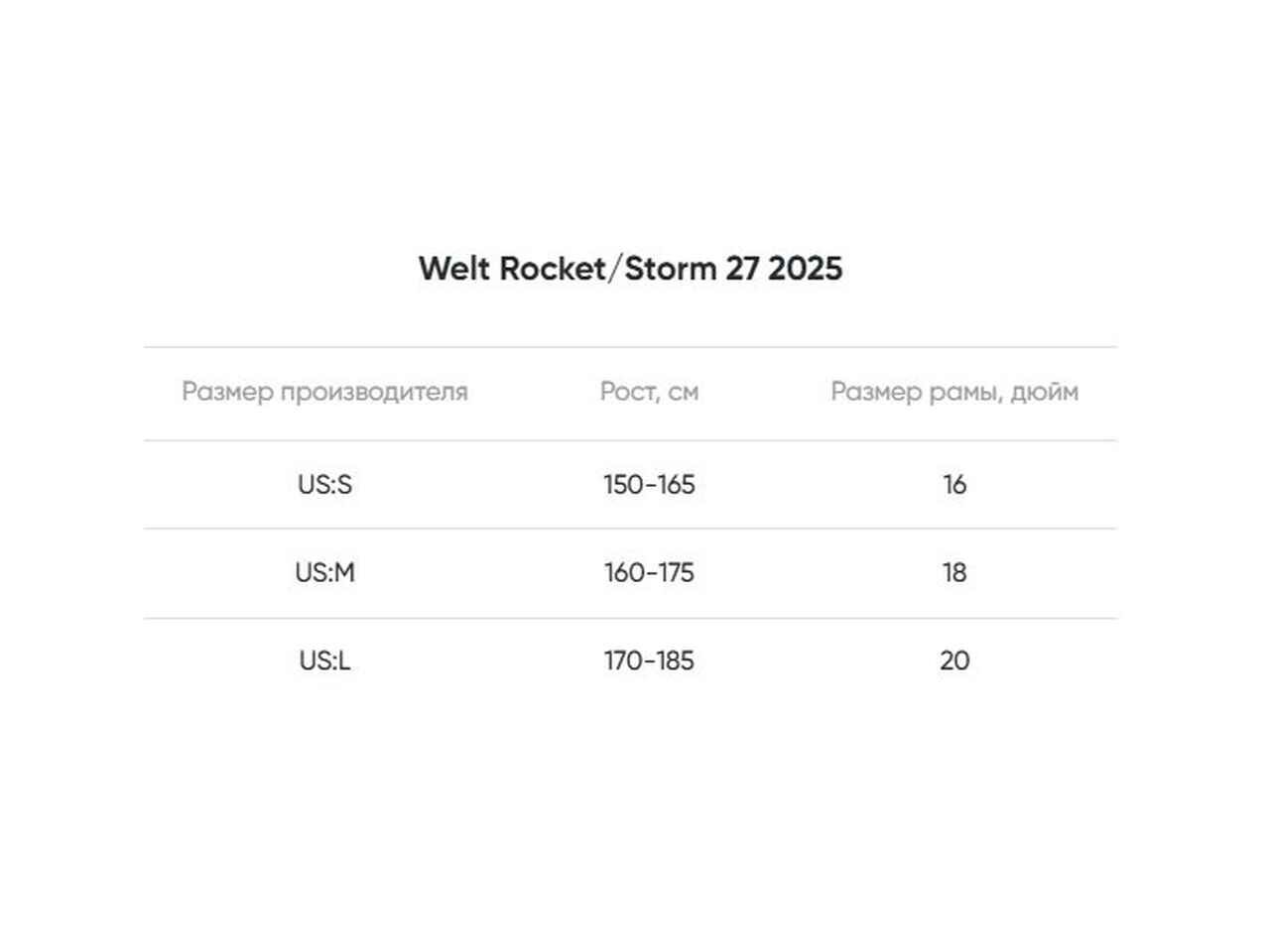Click the US:S size cell

tap(324, 485)
